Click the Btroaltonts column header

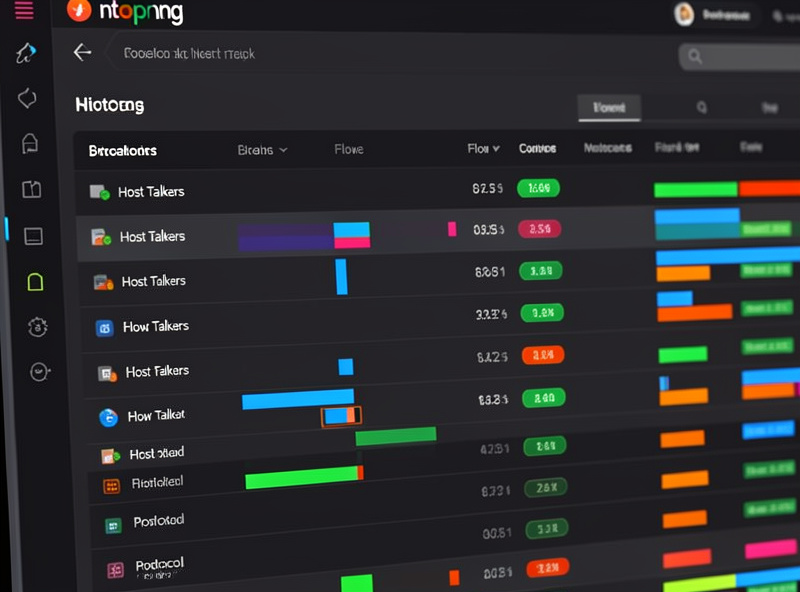(x=122, y=151)
